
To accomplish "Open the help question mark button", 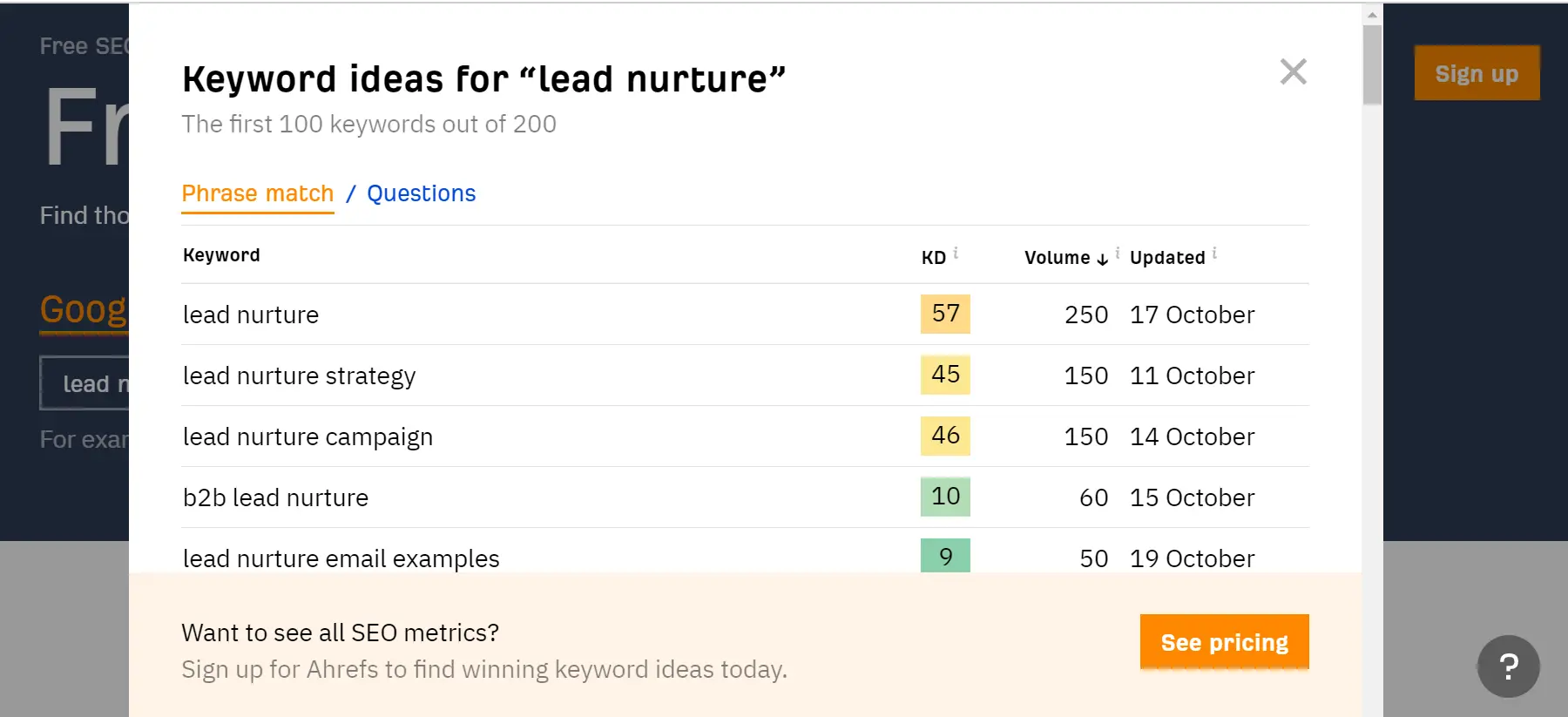I will 1508,666.
